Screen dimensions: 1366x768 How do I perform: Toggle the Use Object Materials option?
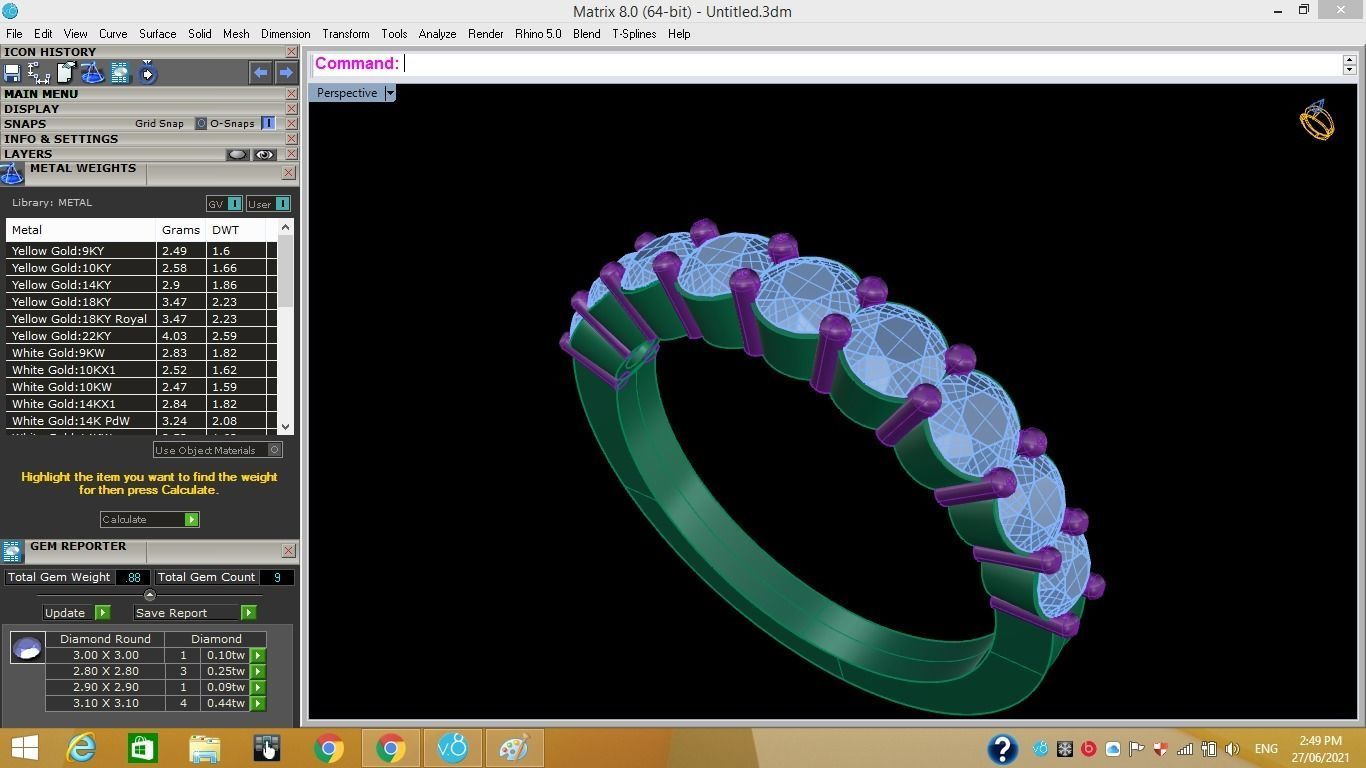(274, 450)
